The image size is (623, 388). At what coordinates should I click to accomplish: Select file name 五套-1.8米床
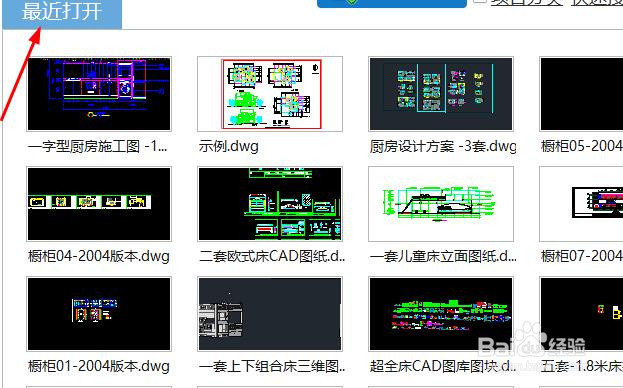(582, 366)
